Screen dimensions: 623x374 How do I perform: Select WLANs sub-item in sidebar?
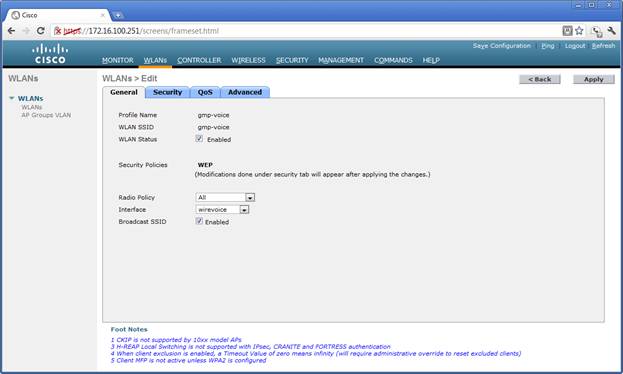(32, 107)
